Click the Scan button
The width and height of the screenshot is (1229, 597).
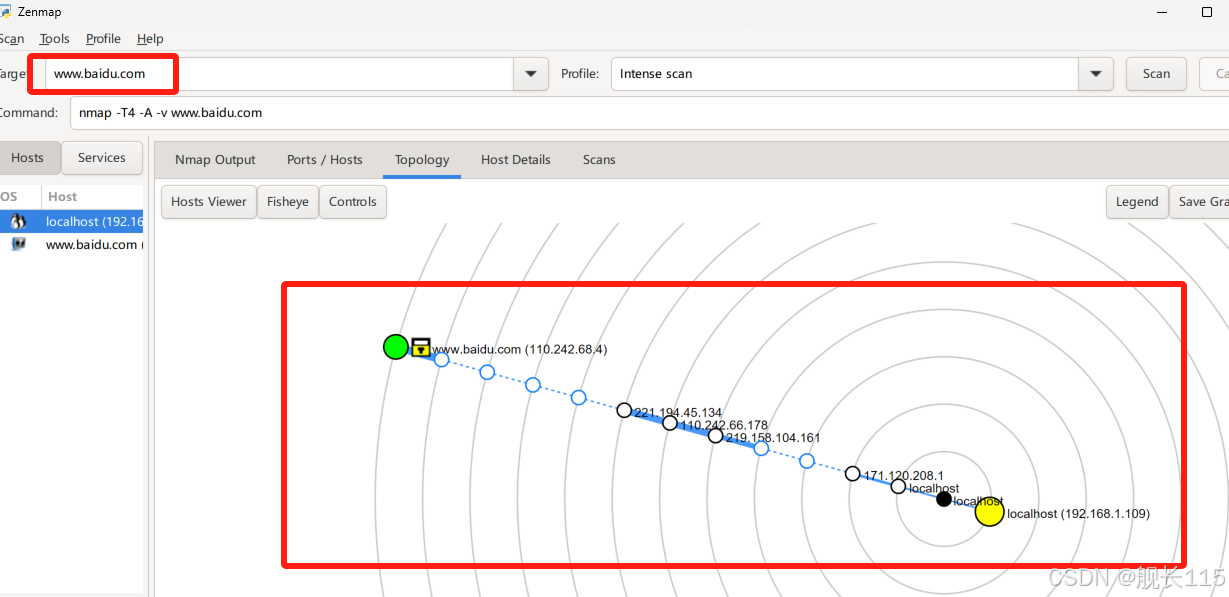tap(1156, 73)
